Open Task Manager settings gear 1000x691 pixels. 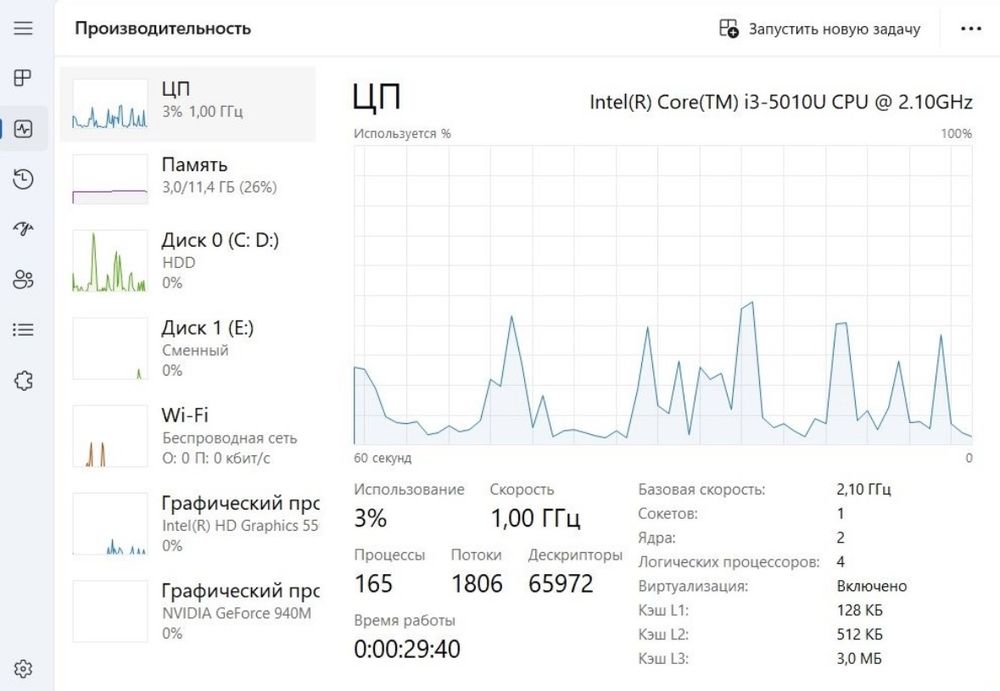[23, 669]
